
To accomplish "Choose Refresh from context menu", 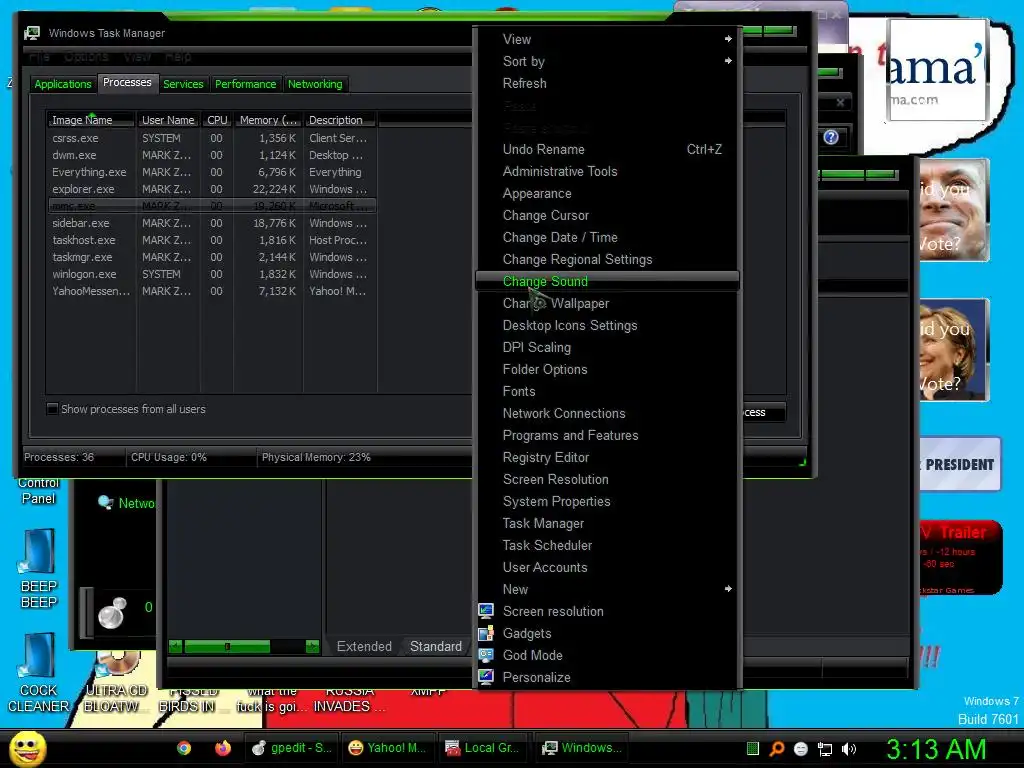I will coord(607,84).
